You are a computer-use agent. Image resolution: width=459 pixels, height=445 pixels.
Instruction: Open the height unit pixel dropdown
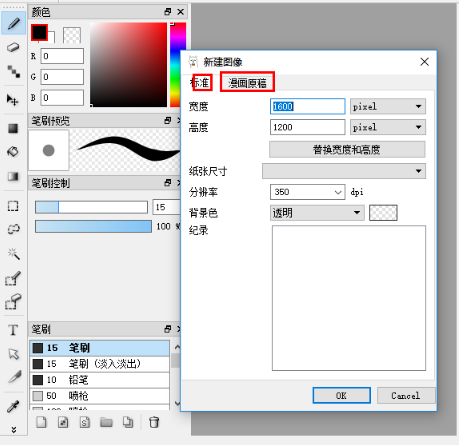point(388,127)
